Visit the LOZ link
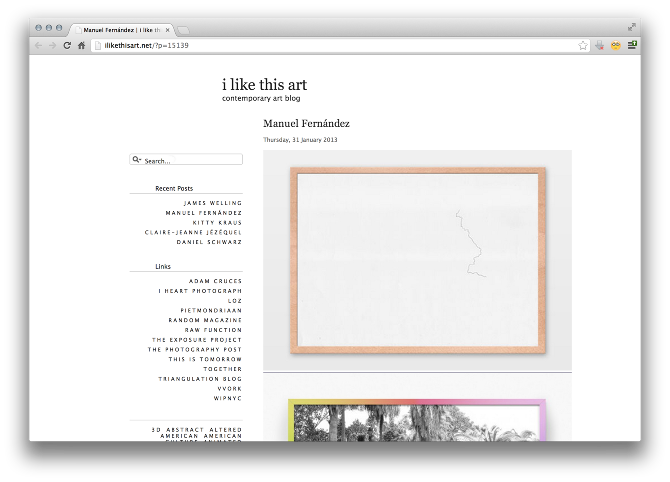The height and width of the screenshot is (482, 670). coord(235,301)
